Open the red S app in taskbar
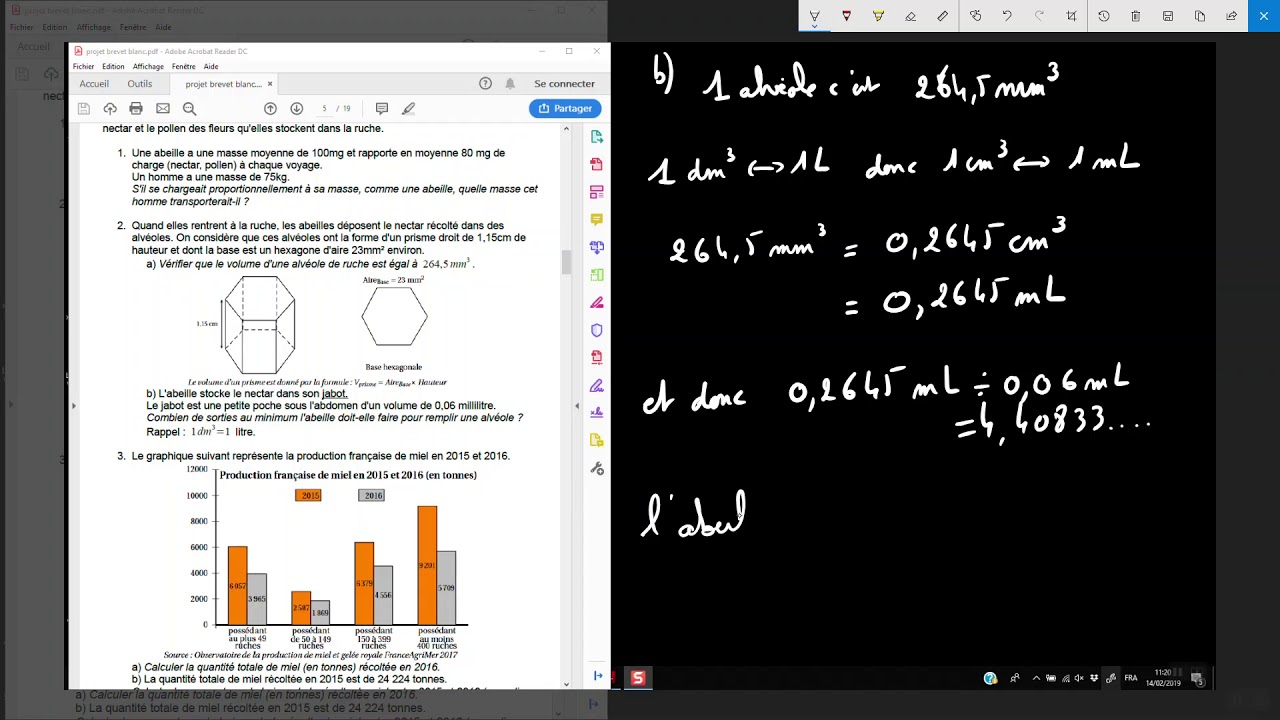The width and height of the screenshot is (1280, 720). click(x=638, y=678)
